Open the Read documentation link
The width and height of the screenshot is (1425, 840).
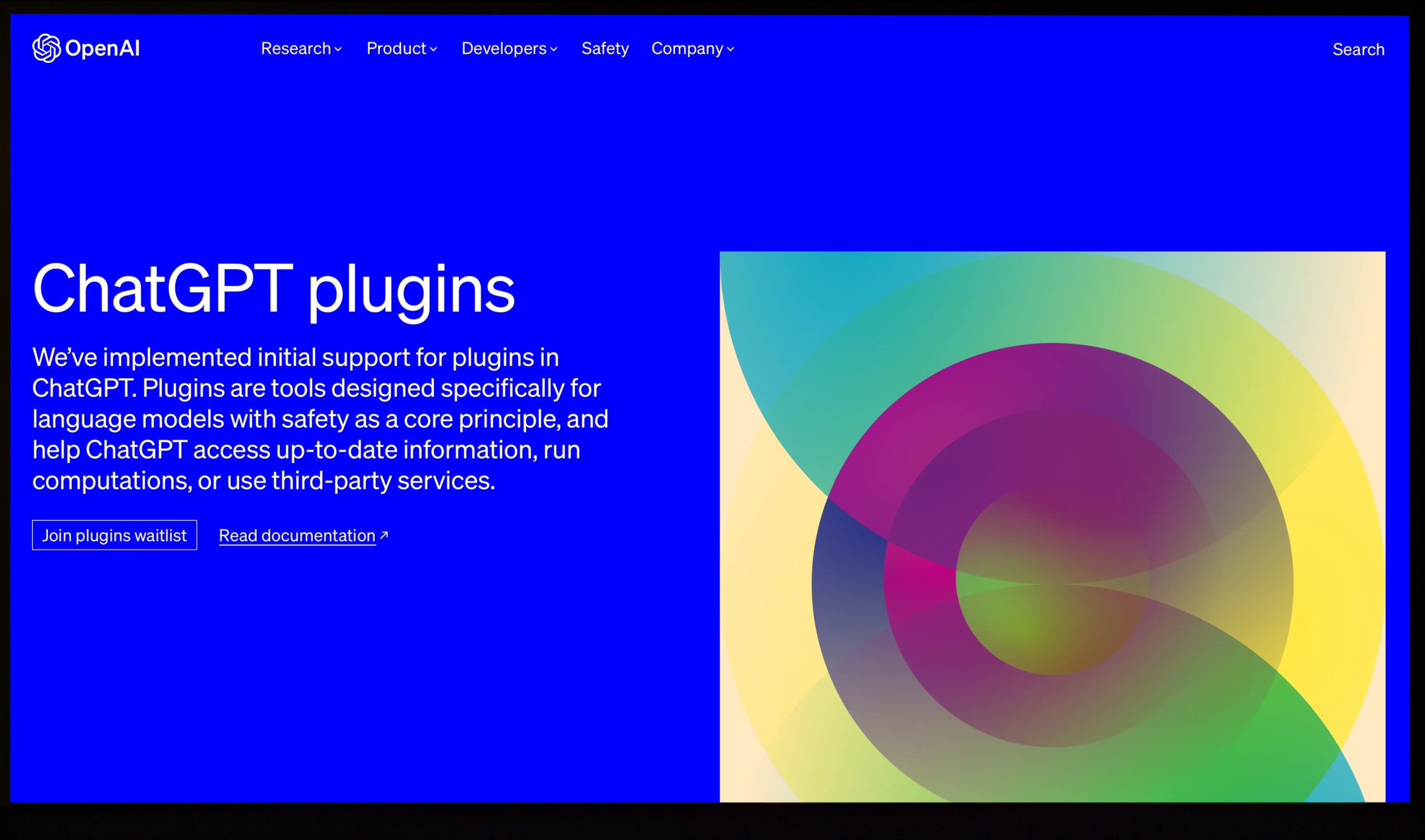(x=303, y=536)
